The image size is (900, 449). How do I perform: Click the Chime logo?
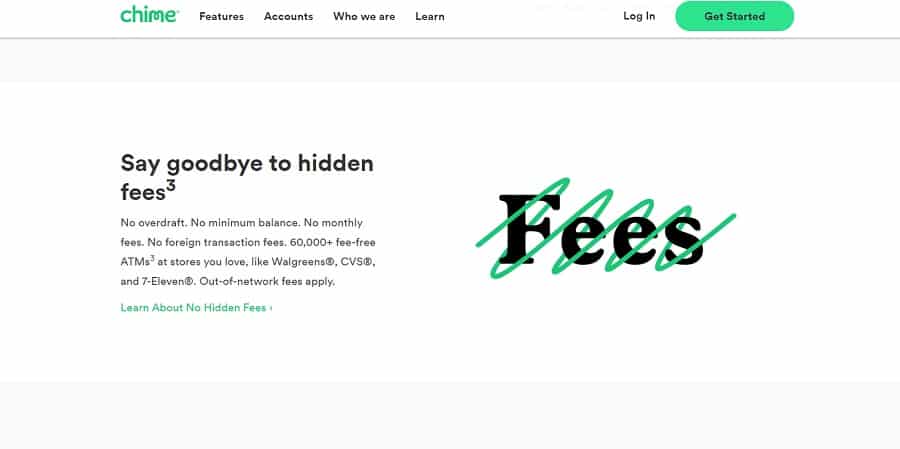tap(149, 15)
